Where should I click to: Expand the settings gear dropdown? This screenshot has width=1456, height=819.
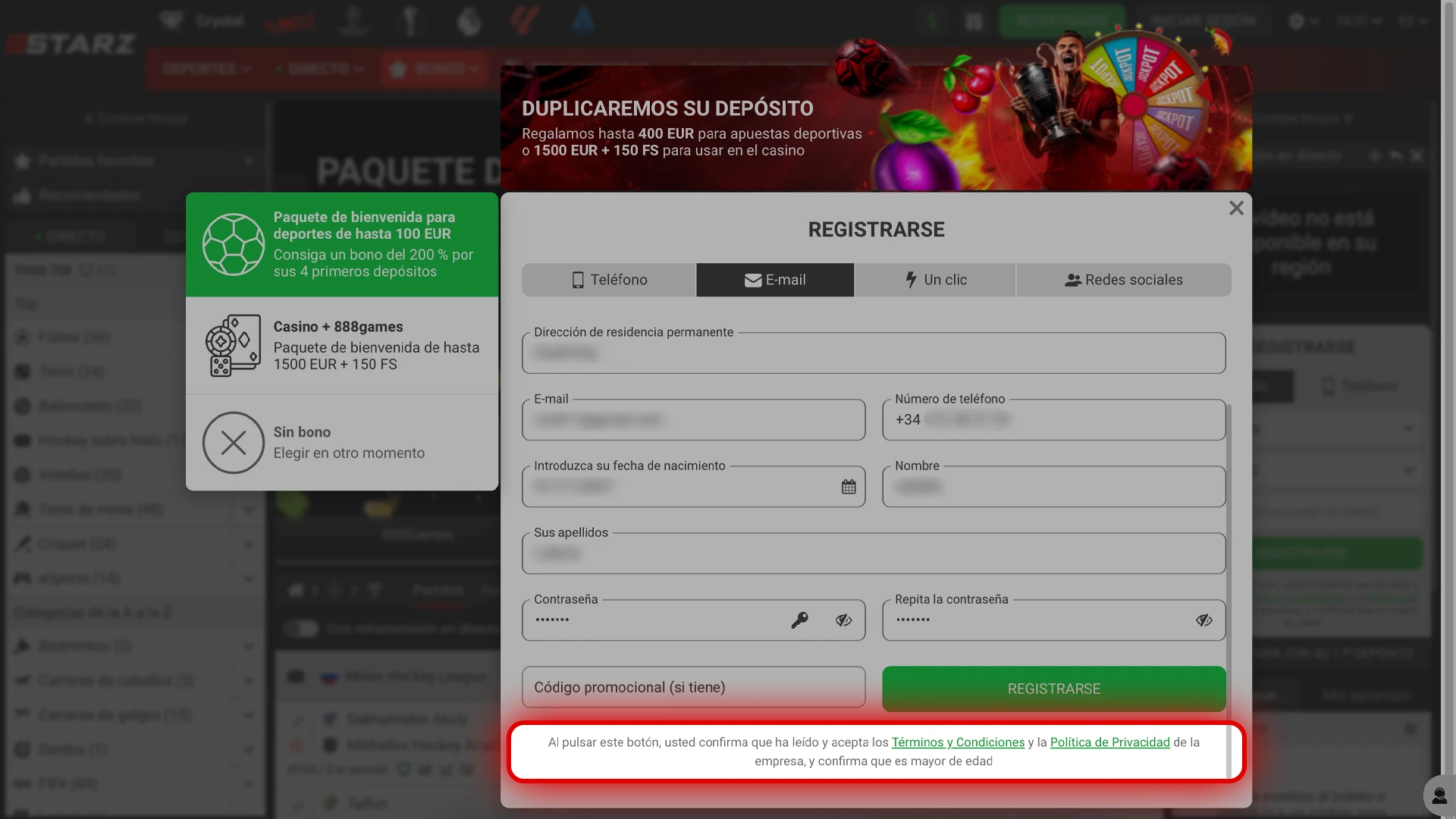(1303, 21)
